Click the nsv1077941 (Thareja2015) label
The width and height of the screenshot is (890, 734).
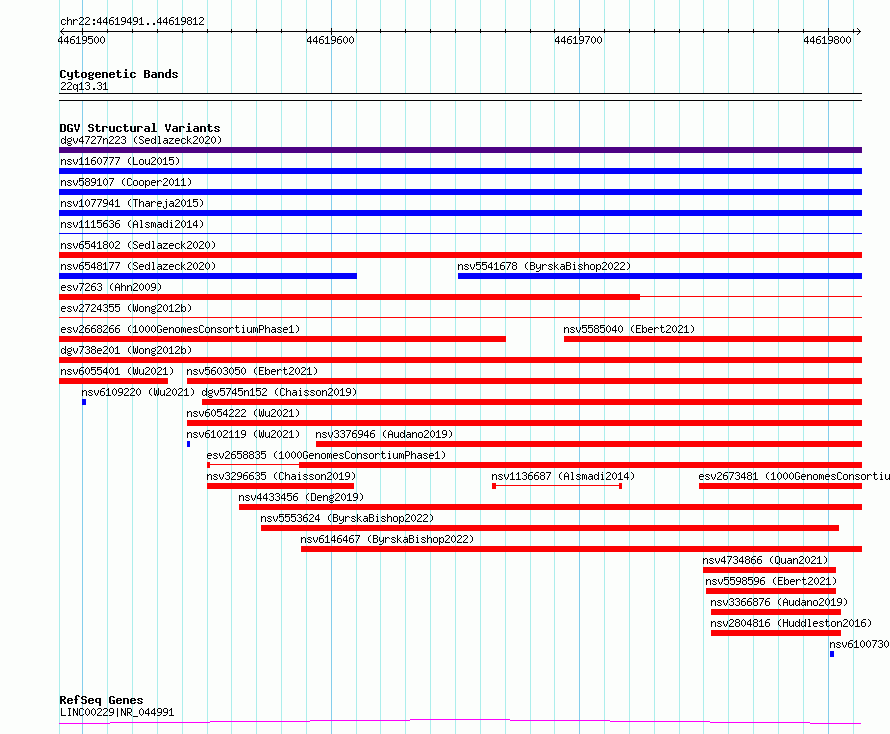[132, 203]
